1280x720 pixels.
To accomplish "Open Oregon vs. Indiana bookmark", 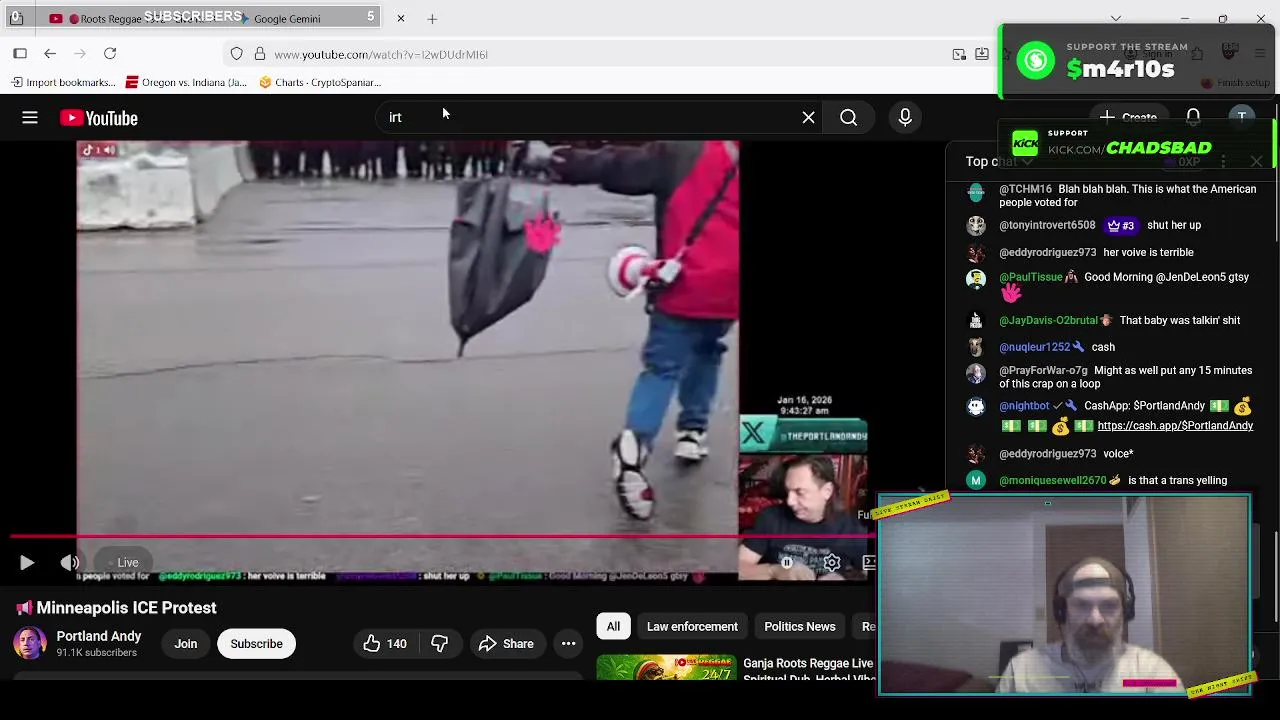I will 186,83.
